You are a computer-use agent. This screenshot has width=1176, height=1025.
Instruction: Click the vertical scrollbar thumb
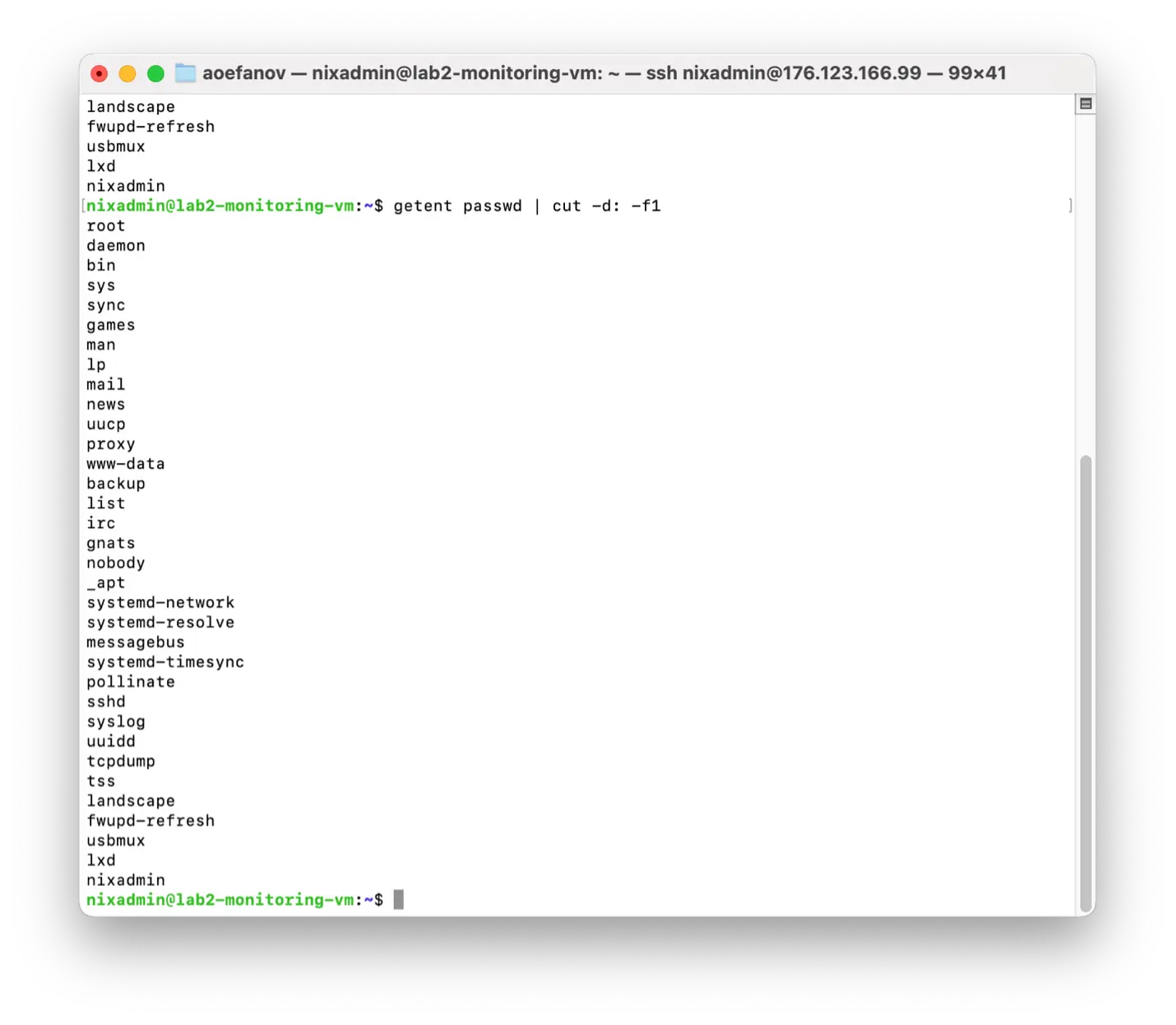coord(1085,683)
